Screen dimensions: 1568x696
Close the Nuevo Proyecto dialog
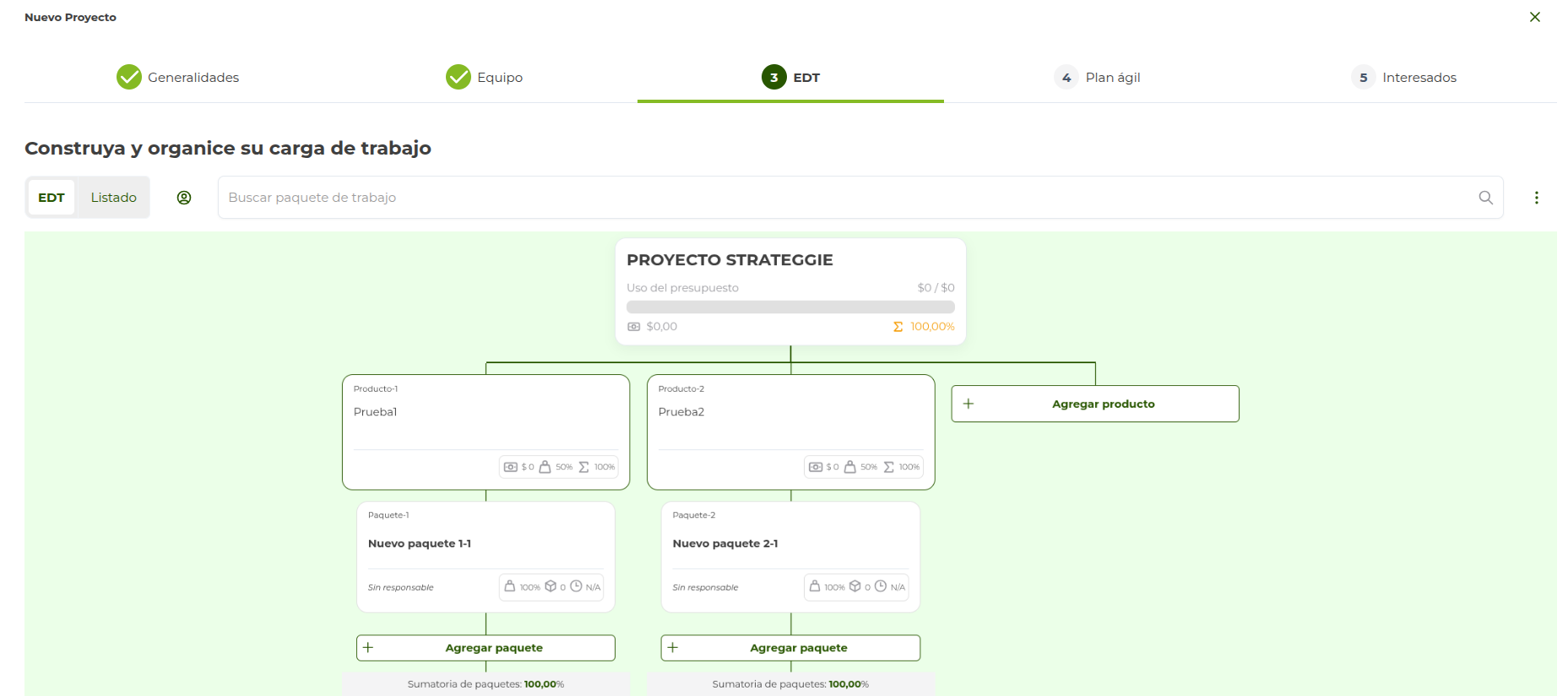1534,17
